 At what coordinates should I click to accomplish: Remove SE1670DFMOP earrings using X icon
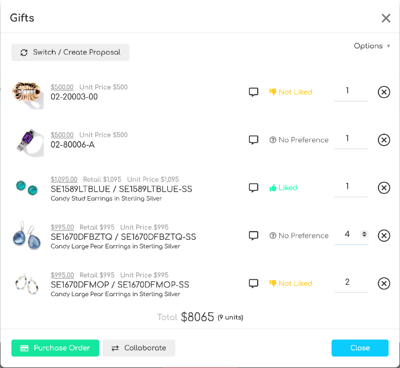click(384, 283)
